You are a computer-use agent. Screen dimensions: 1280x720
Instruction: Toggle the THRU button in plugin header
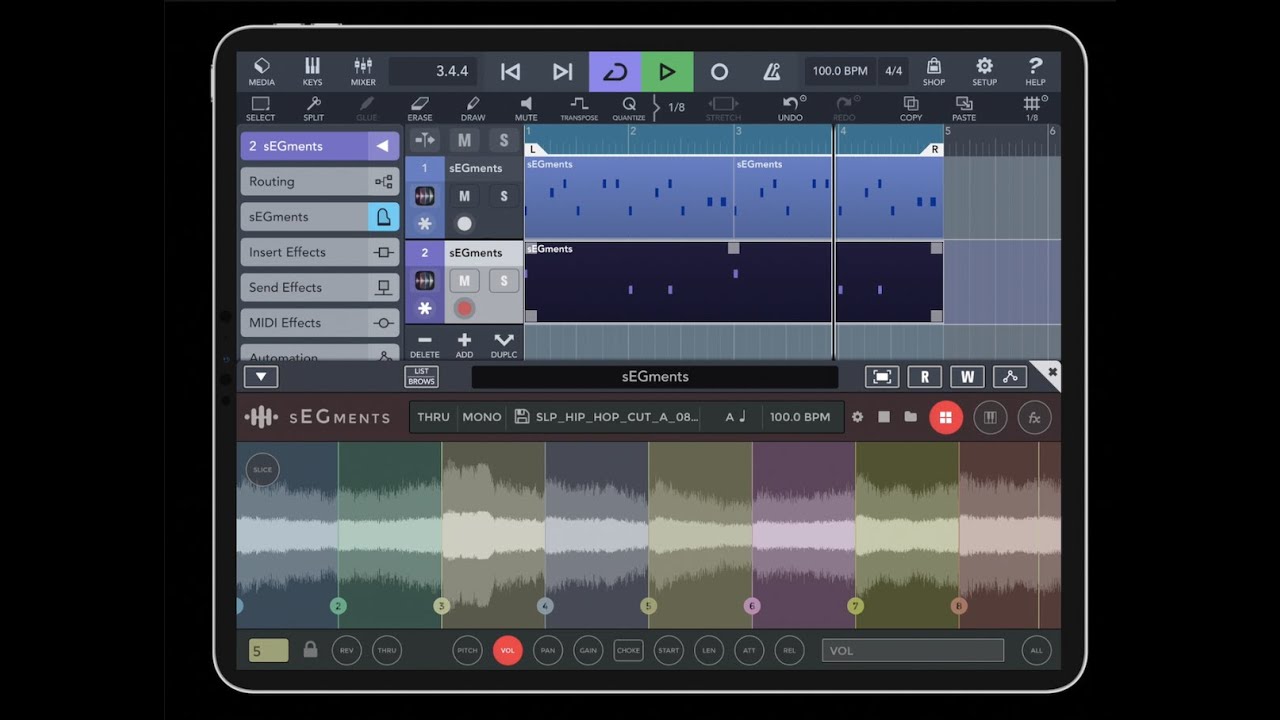pyautogui.click(x=433, y=417)
